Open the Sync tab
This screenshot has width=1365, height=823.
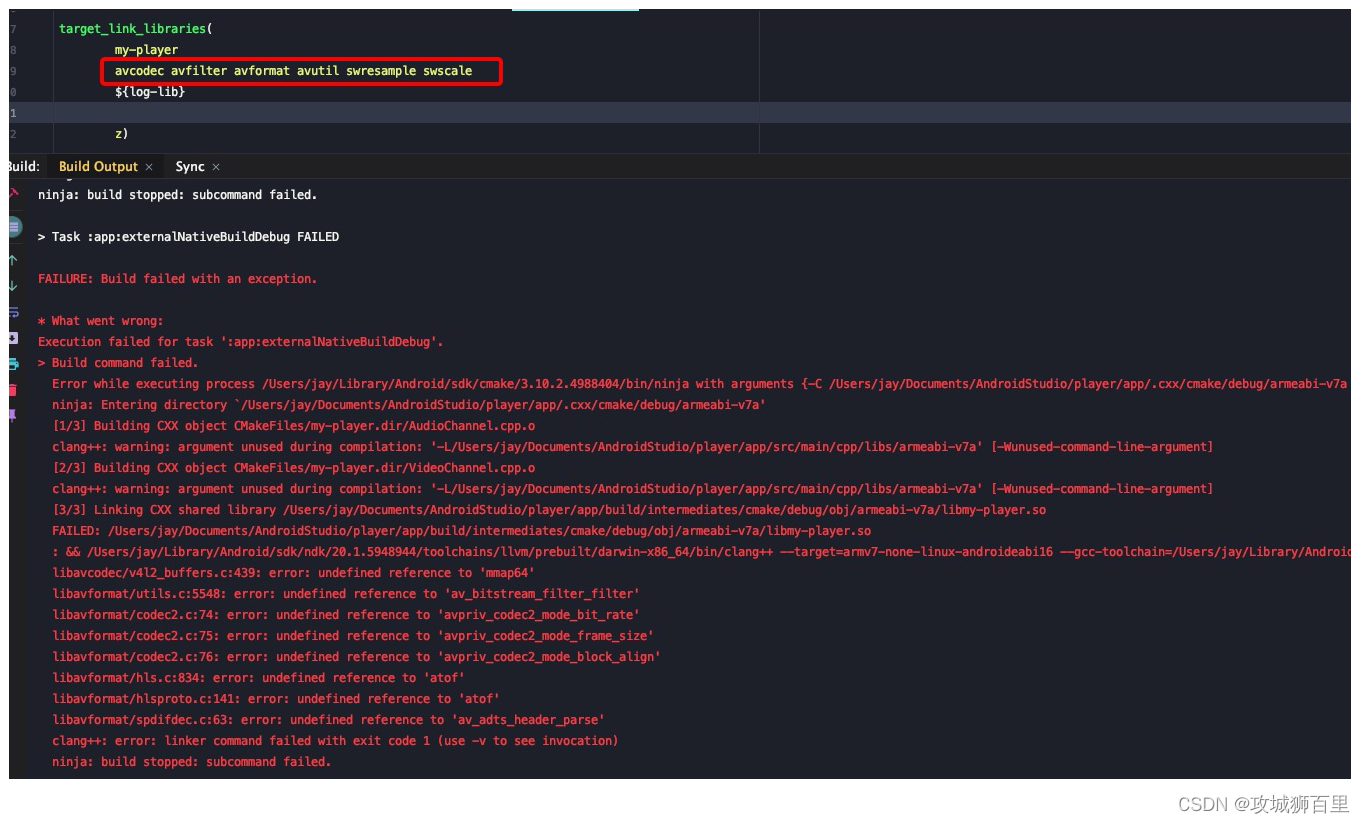coord(190,167)
